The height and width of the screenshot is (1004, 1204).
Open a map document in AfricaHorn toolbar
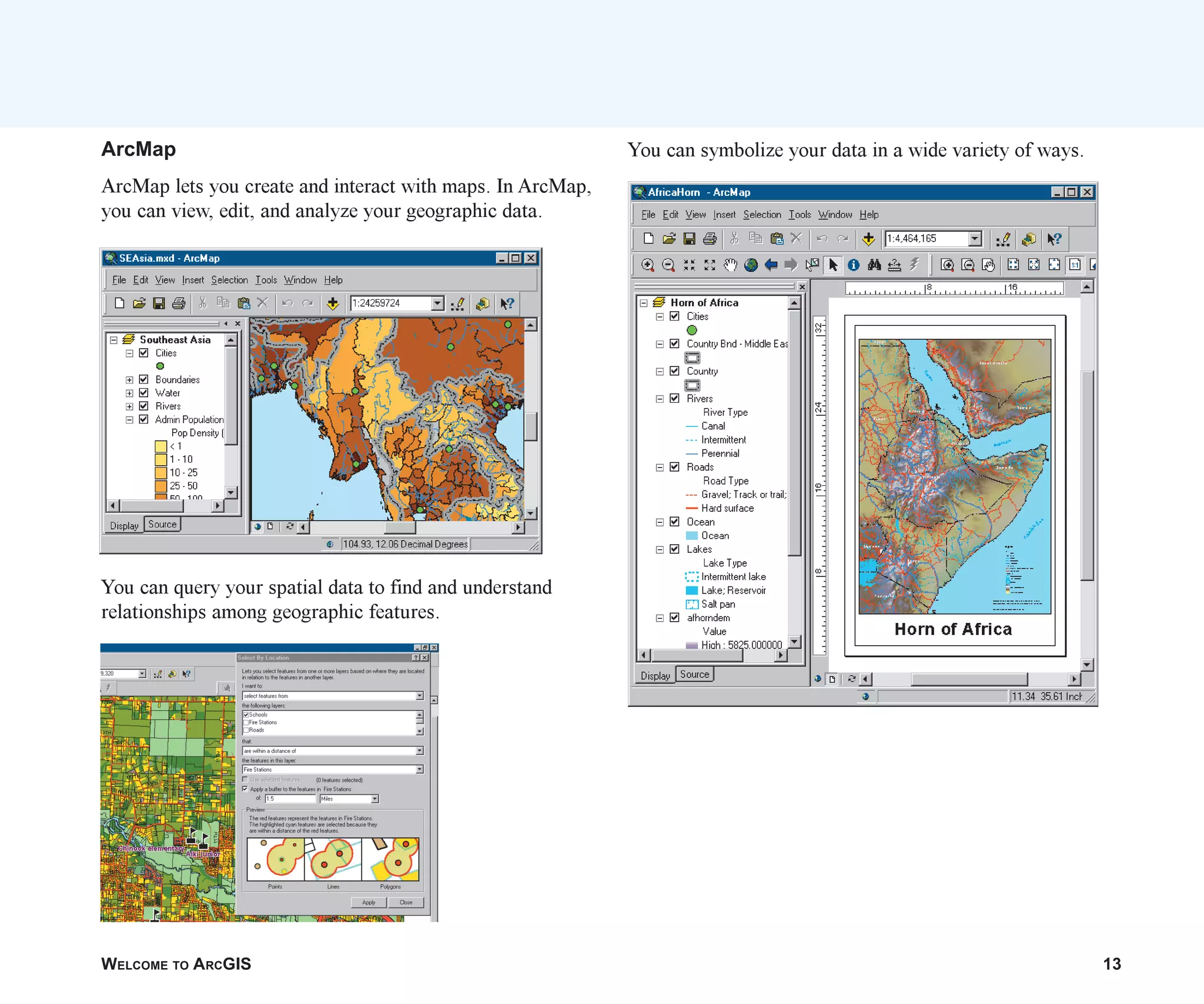669,239
